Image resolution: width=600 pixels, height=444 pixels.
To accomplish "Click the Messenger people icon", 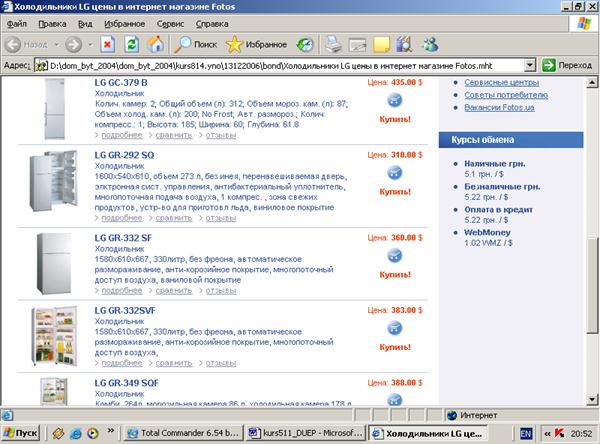I will coord(430,44).
